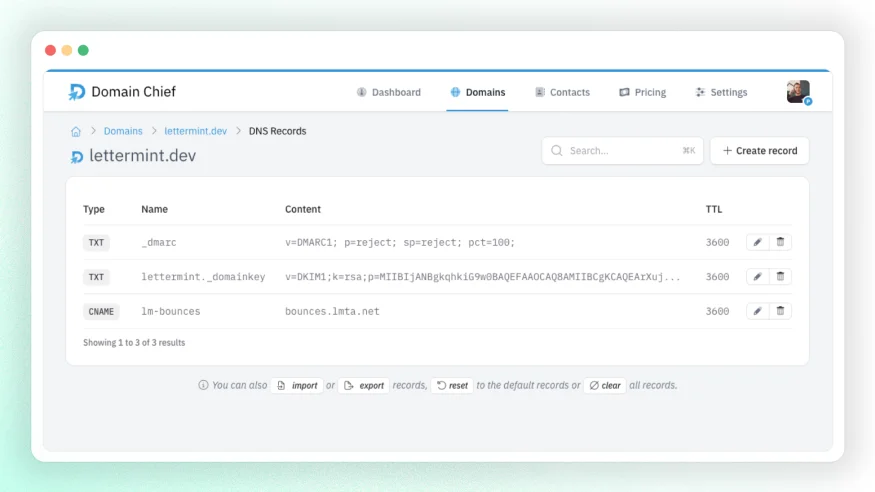Select the Domains tab

point(478,92)
